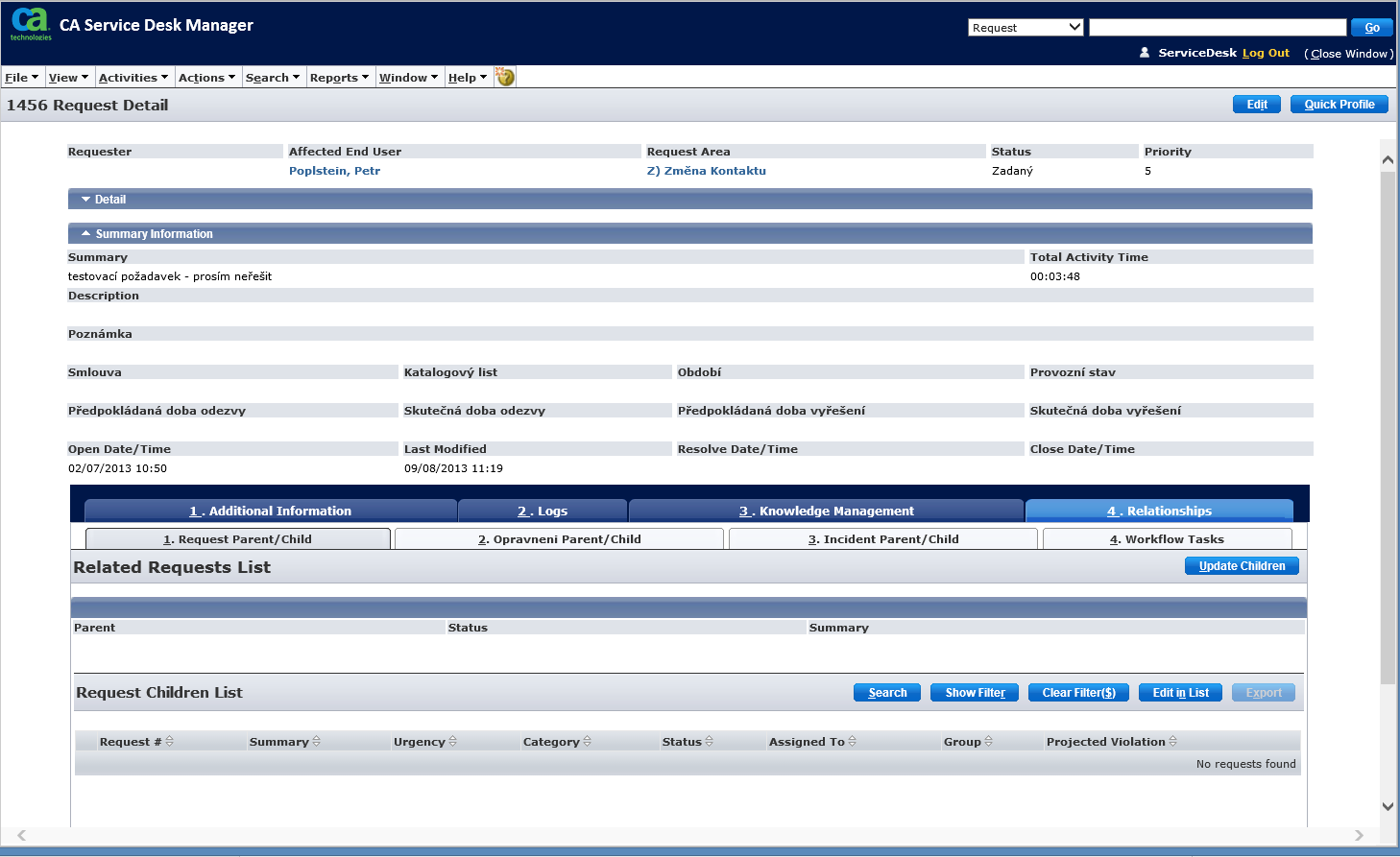Click the Export button

pyautogui.click(x=1264, y=693)
